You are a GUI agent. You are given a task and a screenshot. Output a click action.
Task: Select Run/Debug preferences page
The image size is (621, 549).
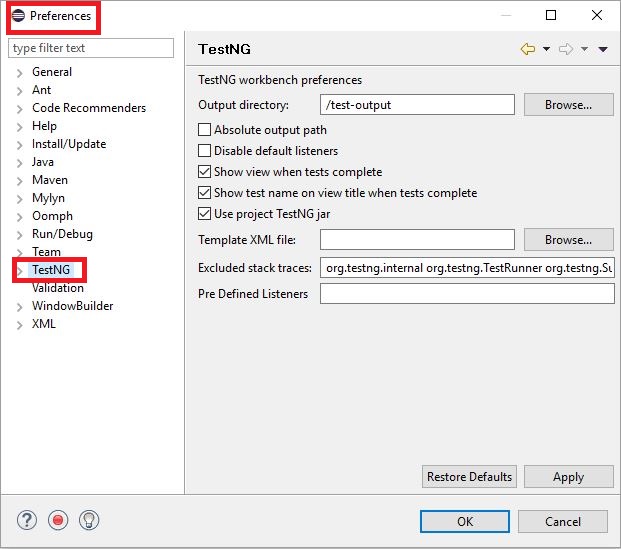click(63, 234)
